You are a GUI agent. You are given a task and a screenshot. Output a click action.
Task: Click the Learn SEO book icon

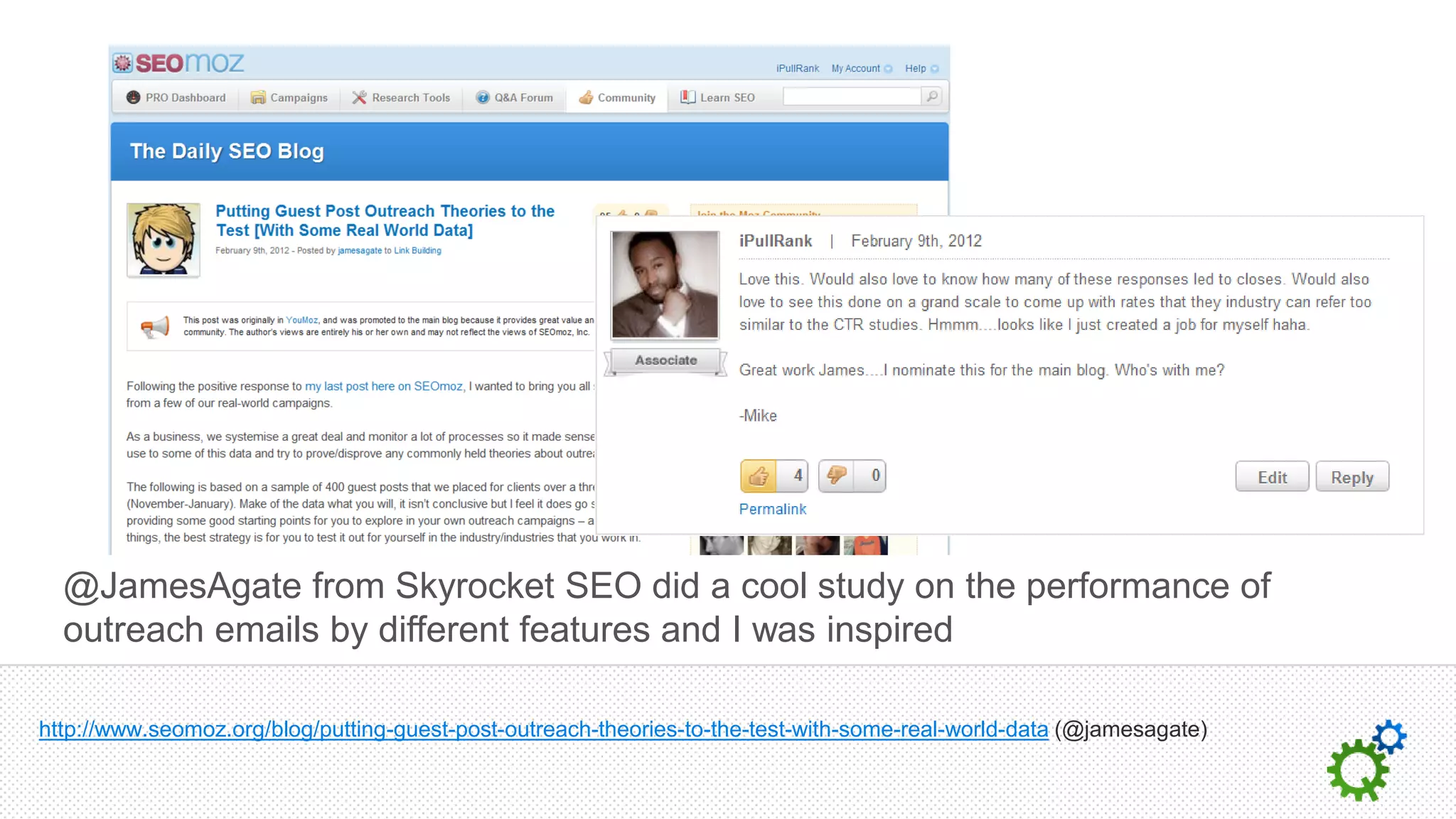point(687,97)
